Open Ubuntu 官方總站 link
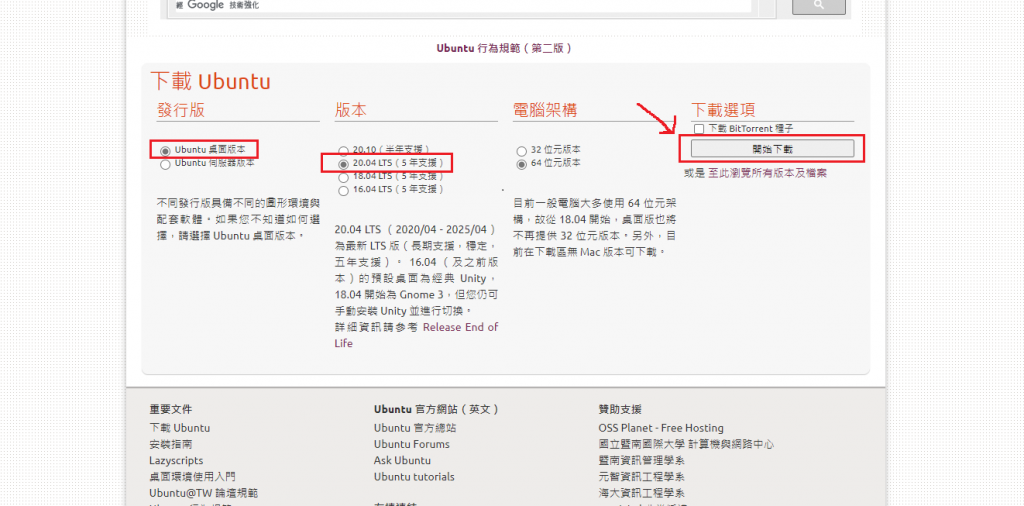Screen dimensions: 1024x506 (x=415, y=428)
